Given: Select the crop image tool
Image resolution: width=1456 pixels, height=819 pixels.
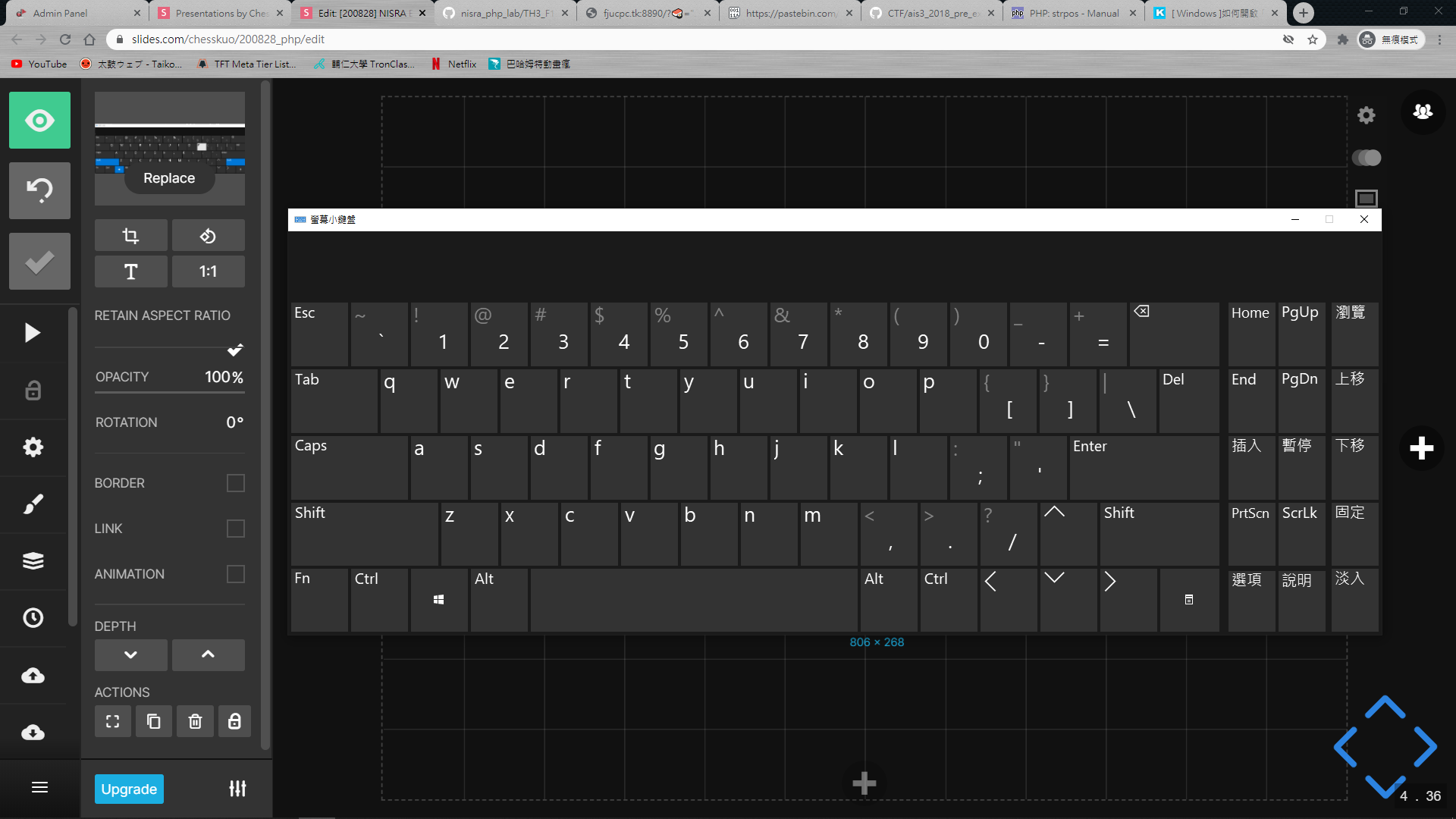Looking at the screenshot, I should click(x=130, y=236).
